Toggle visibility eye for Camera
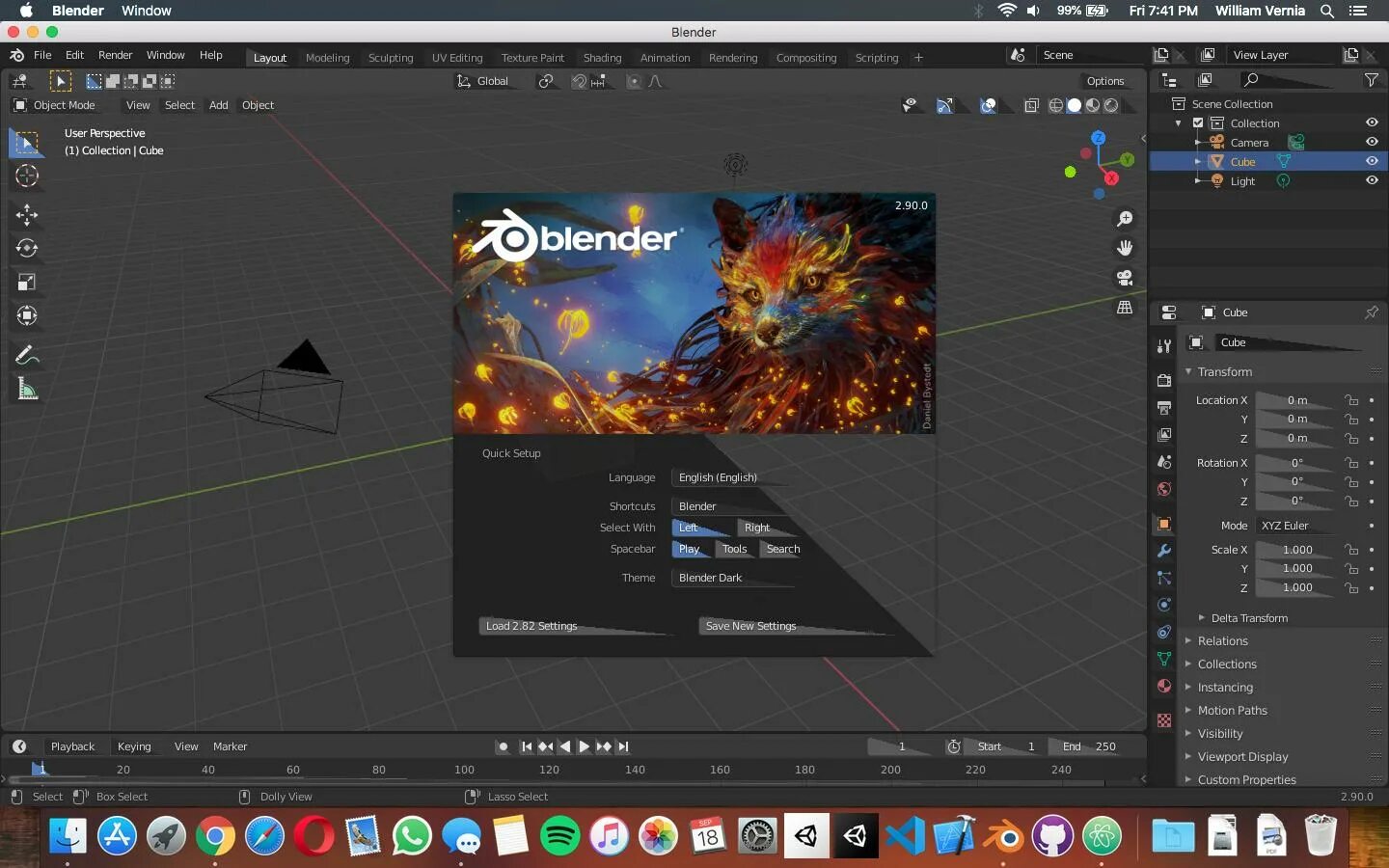 pos(1372,142)
